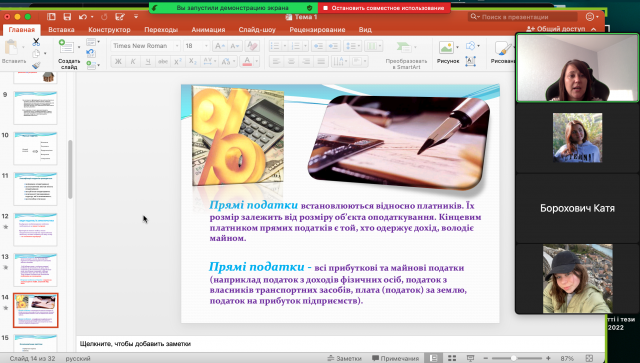
Task: Decrease font size with A-down icon
Action: [235, 46]
